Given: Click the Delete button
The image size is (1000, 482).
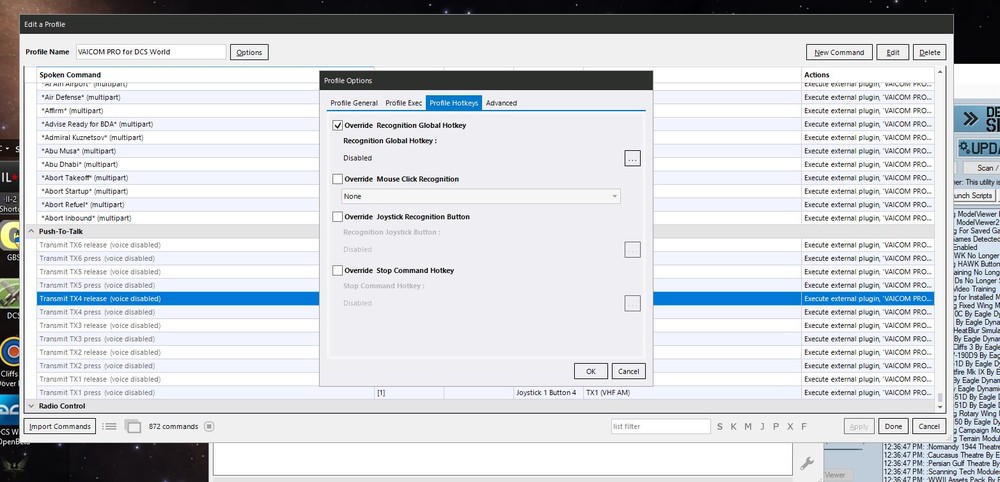Looking at the screenshot, I should coord(929,52).
